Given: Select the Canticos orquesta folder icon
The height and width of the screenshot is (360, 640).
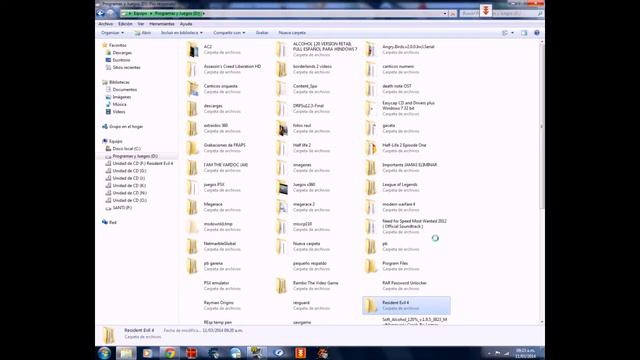Looking at the screenshot, I should [193, 89].
